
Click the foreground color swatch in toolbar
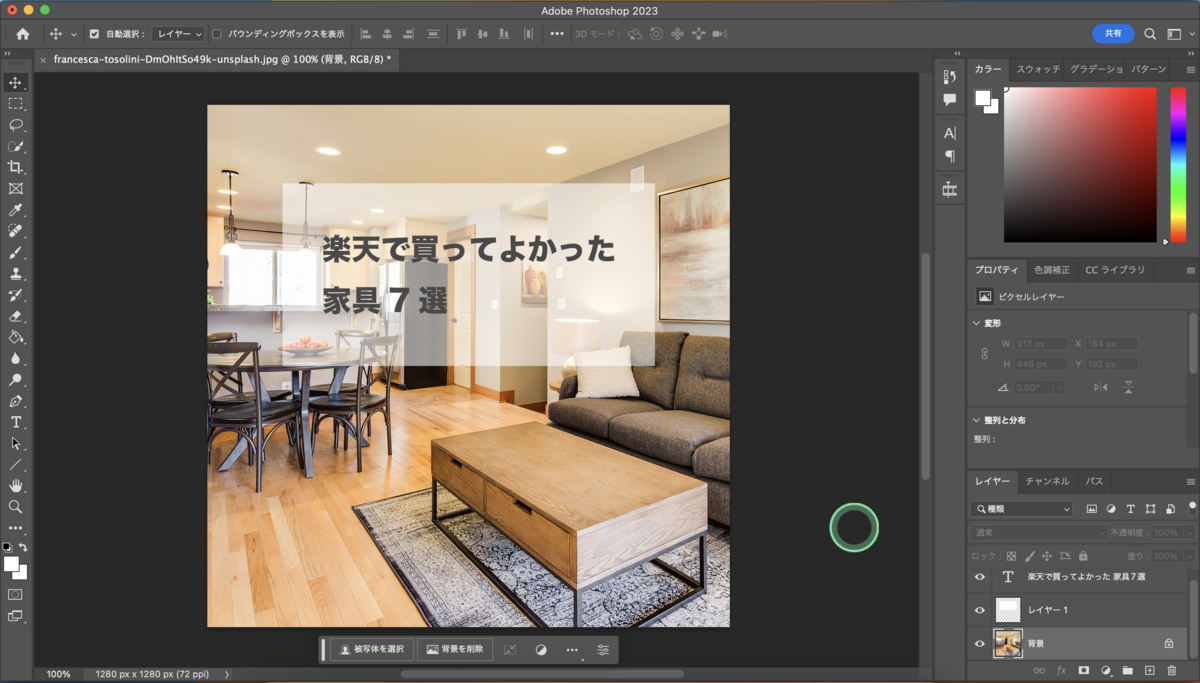click(10, 565)
